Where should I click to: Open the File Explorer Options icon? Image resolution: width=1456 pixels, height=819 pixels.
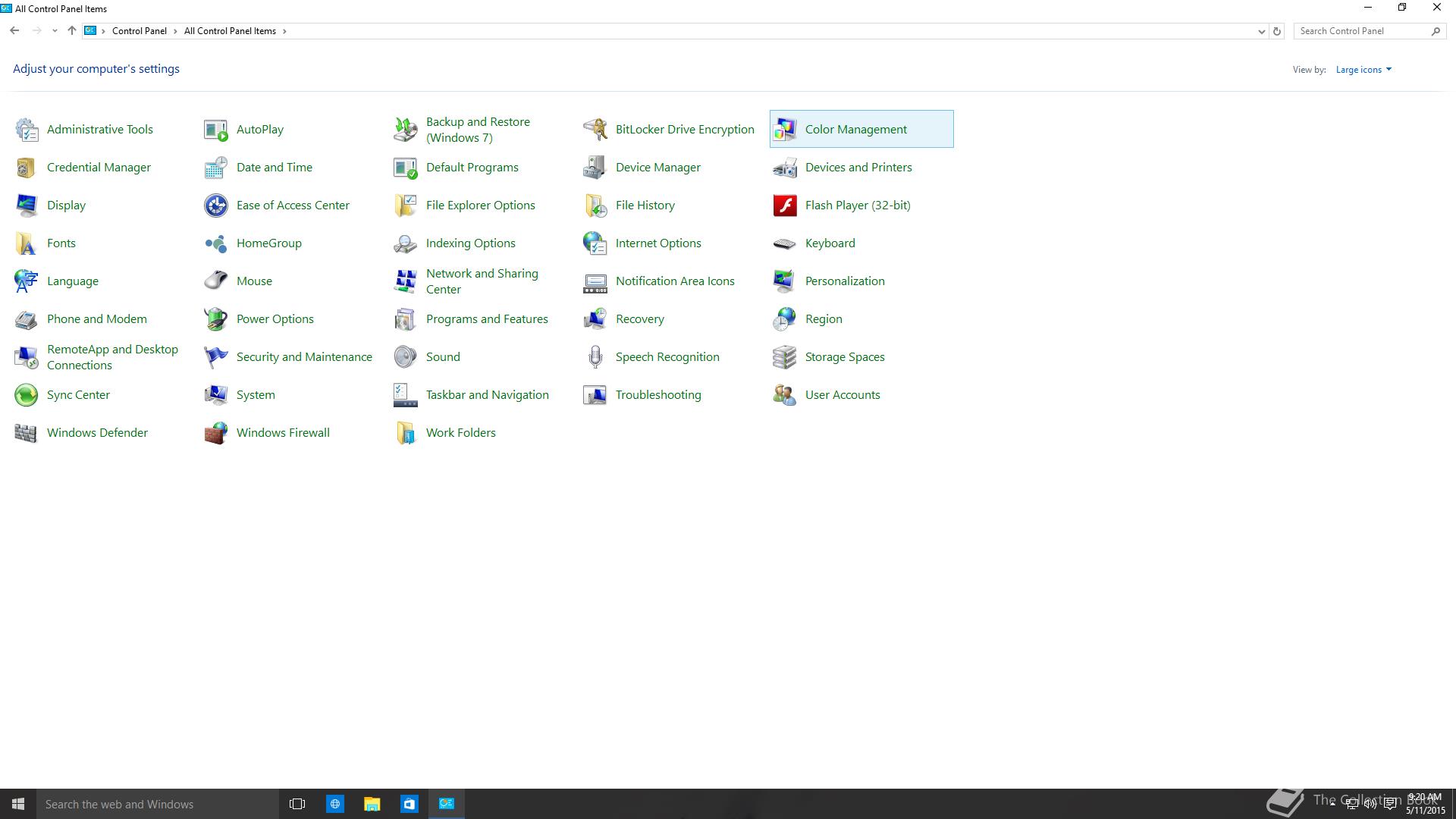(406, 206)
